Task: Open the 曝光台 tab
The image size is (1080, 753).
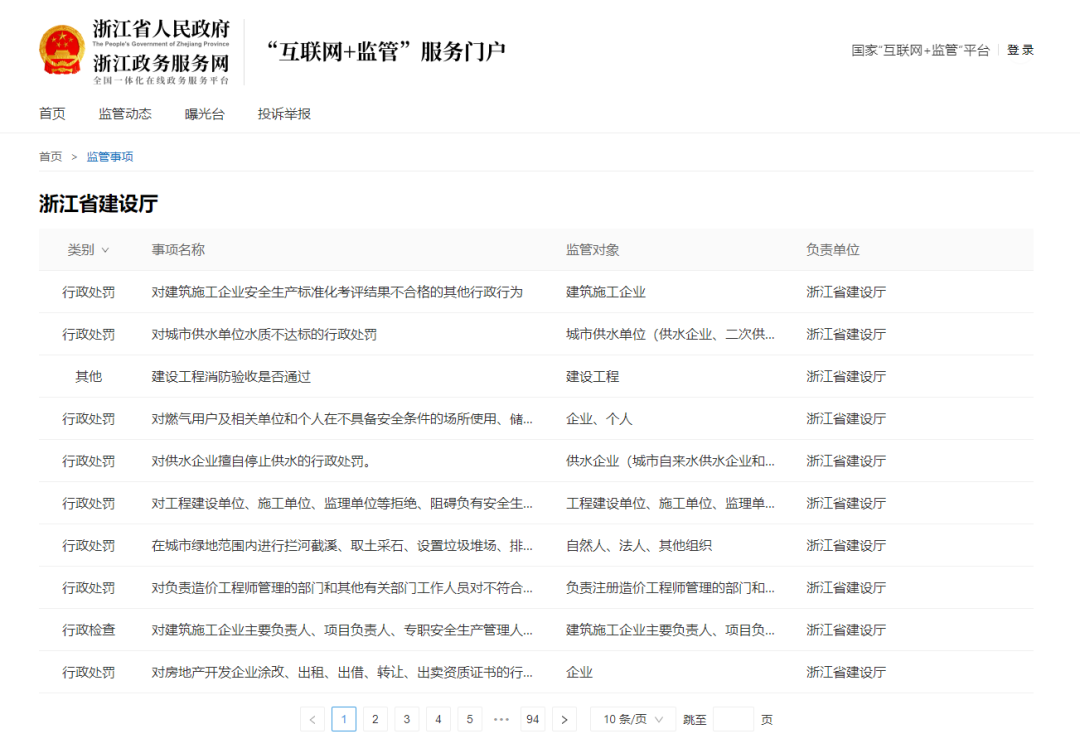Action: click(x=205, y=113)
